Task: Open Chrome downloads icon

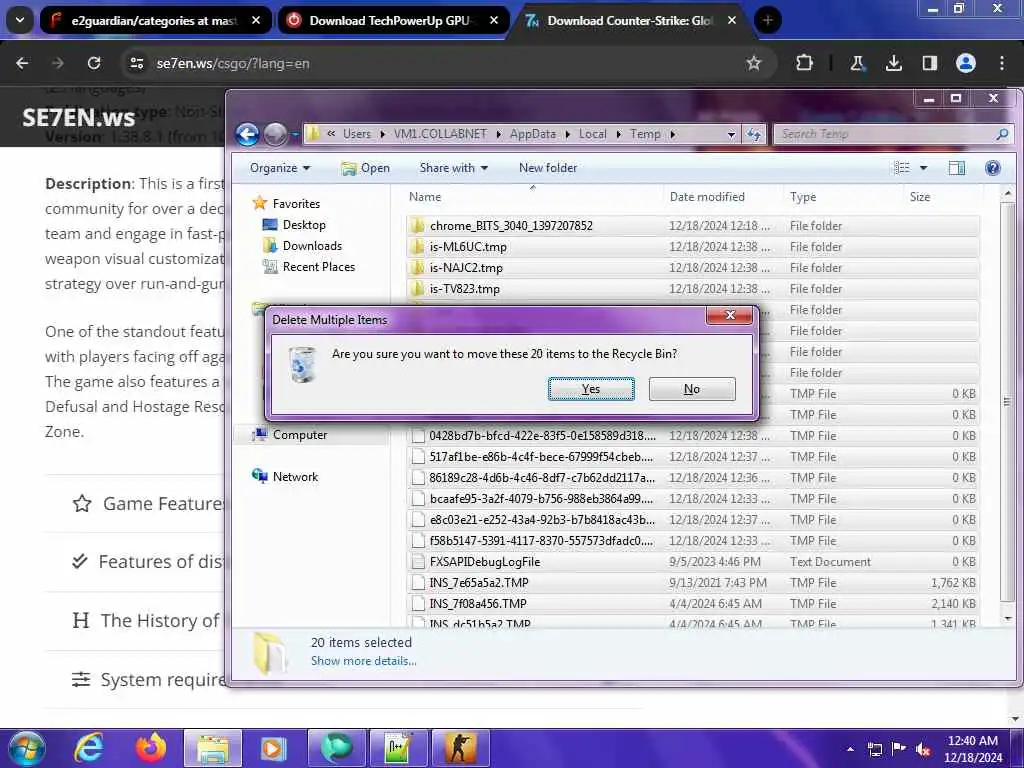Action: pyautogui.click(x=893, y=63)
